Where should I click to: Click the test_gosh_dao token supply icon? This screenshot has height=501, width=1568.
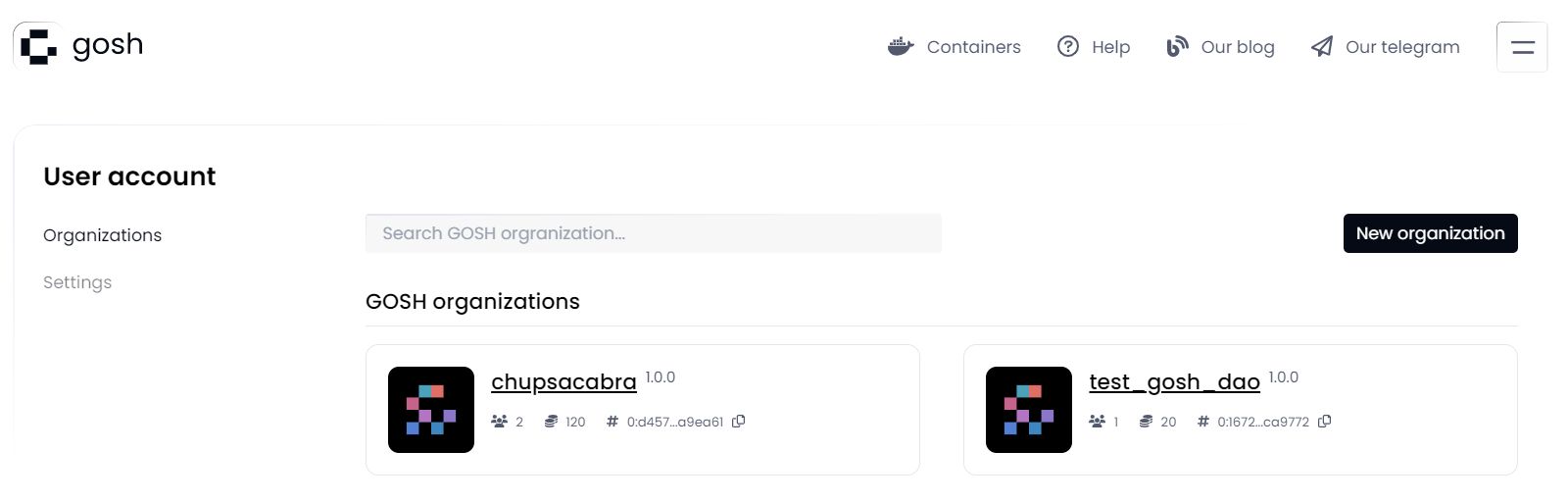click(1146, 422)
